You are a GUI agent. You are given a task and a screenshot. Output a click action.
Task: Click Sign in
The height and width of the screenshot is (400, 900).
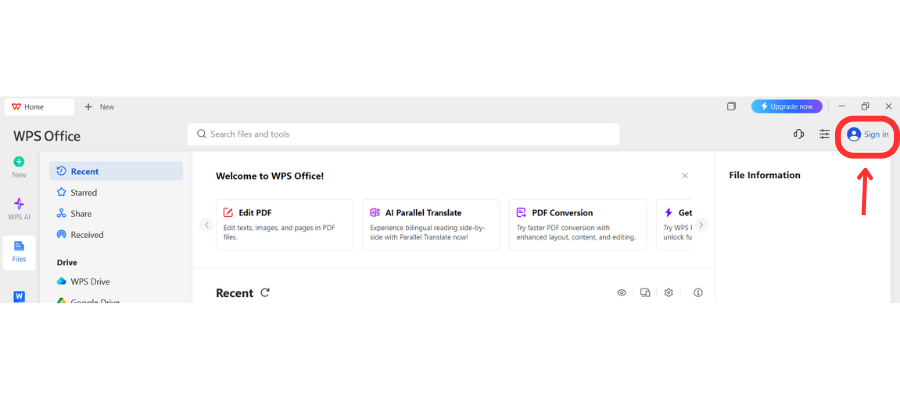(x=868, y=134)
